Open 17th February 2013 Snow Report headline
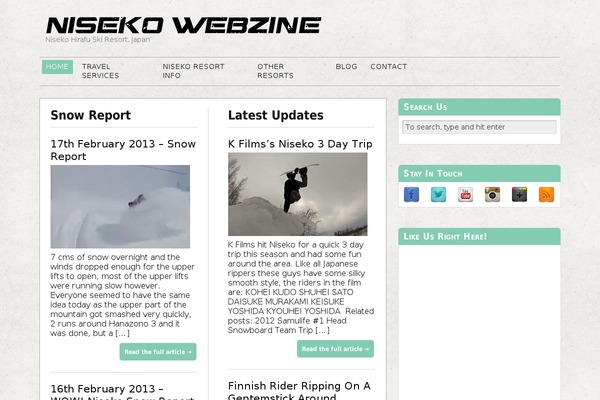 pos(123,150)
